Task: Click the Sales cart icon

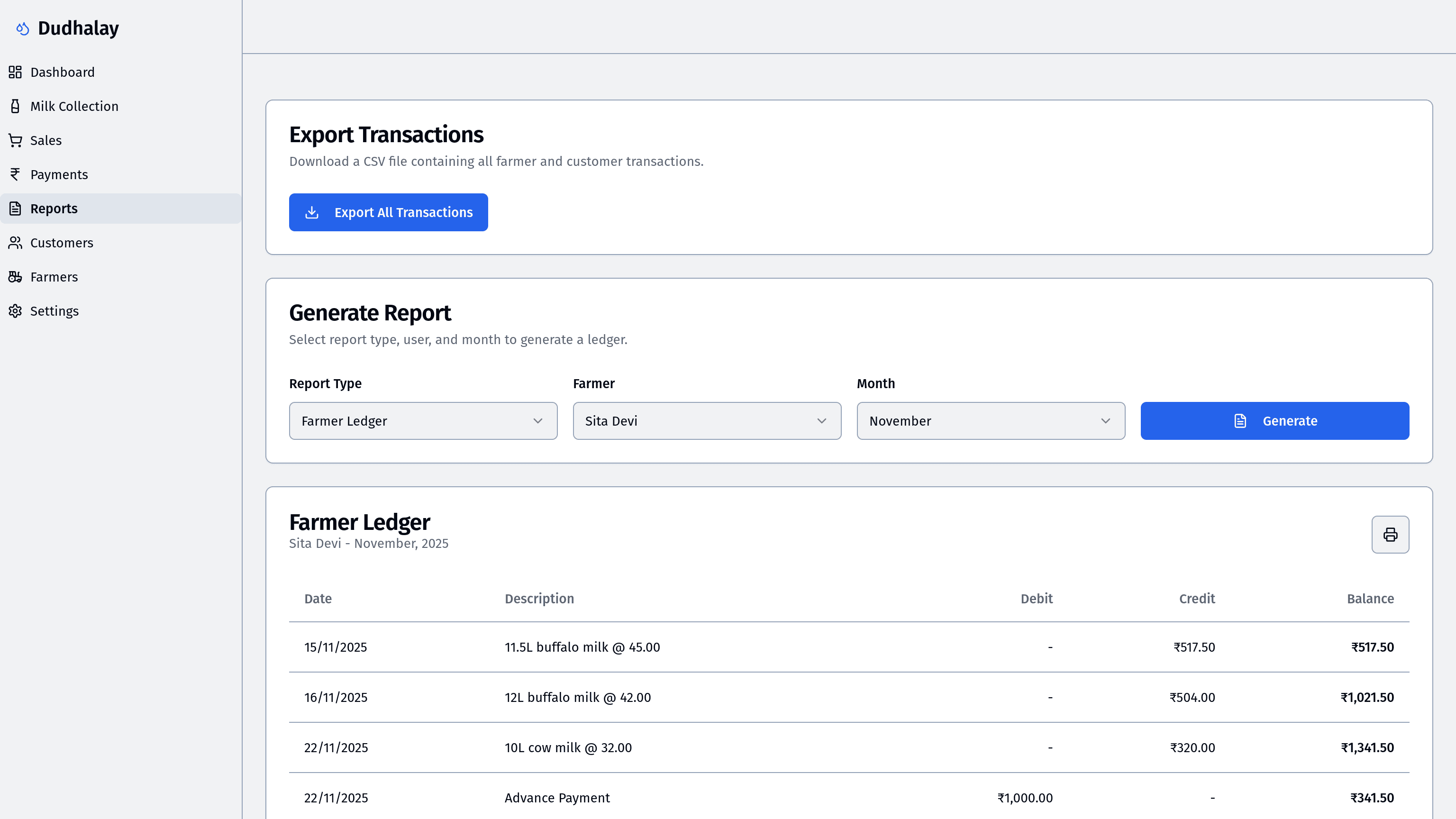Action: [x=15, y=141]
